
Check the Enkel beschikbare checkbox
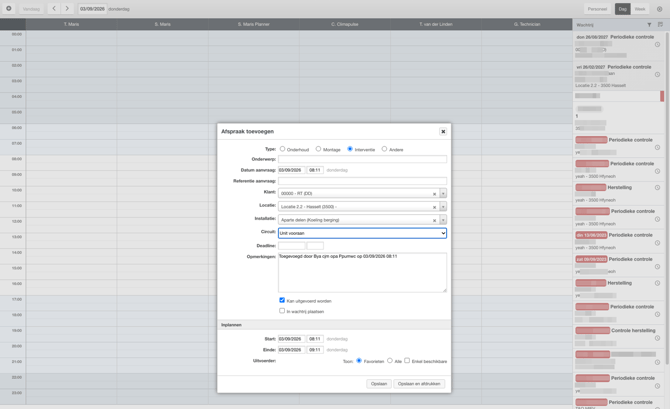(x=407, y=361)
